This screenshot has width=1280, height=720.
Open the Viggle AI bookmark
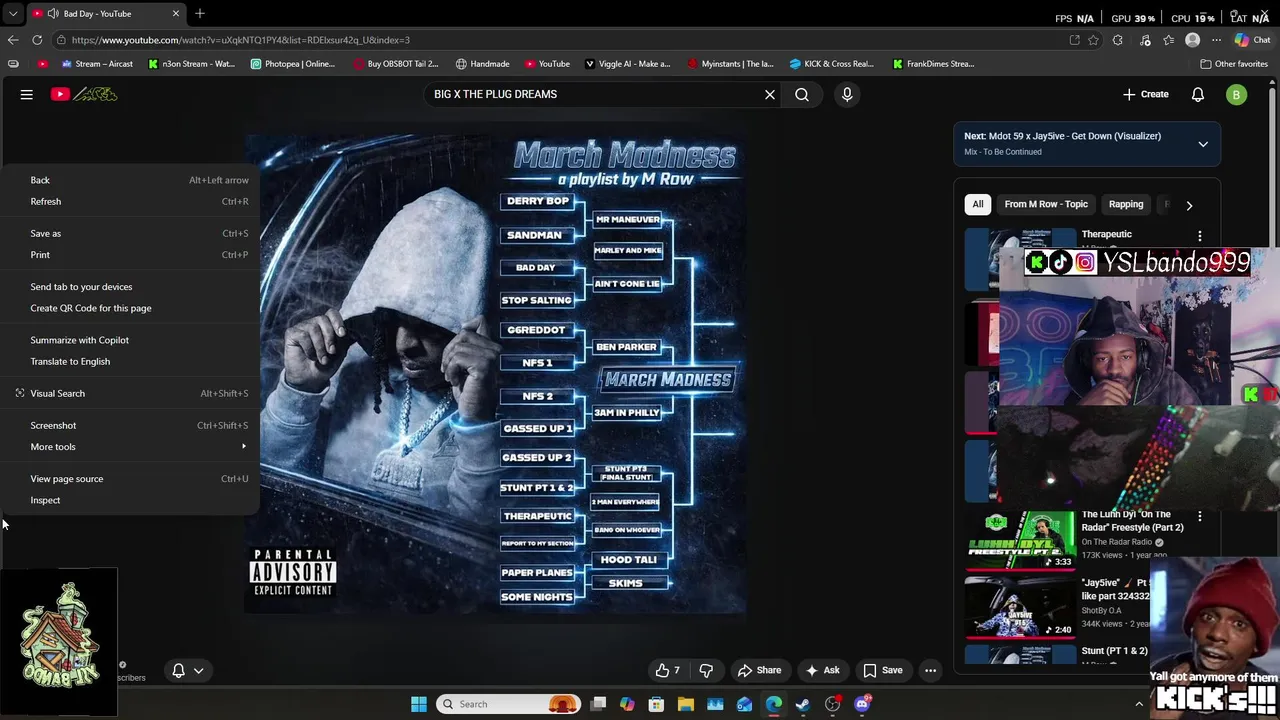coord(627,64)
